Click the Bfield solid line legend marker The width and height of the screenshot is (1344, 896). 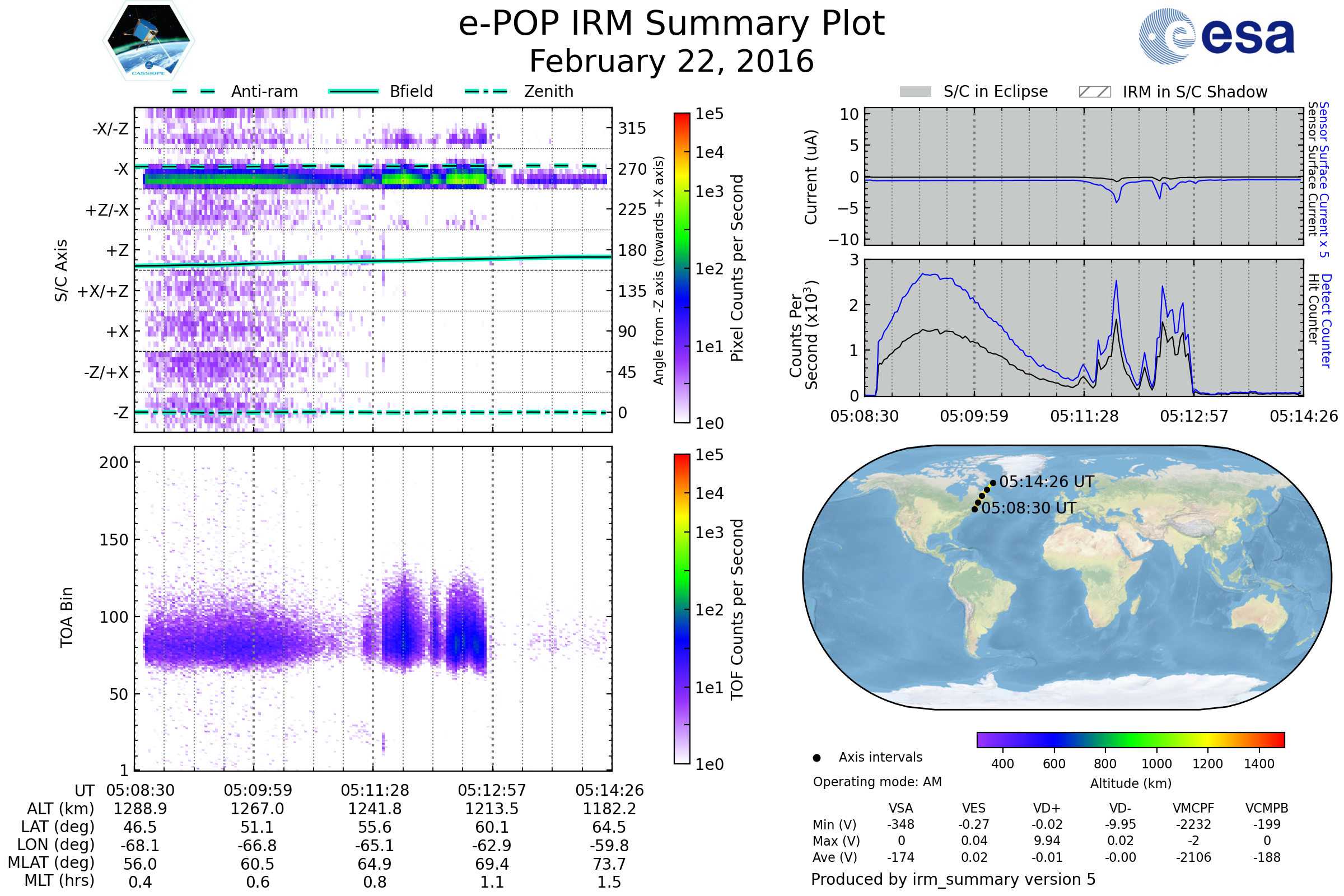coord(353,91)
